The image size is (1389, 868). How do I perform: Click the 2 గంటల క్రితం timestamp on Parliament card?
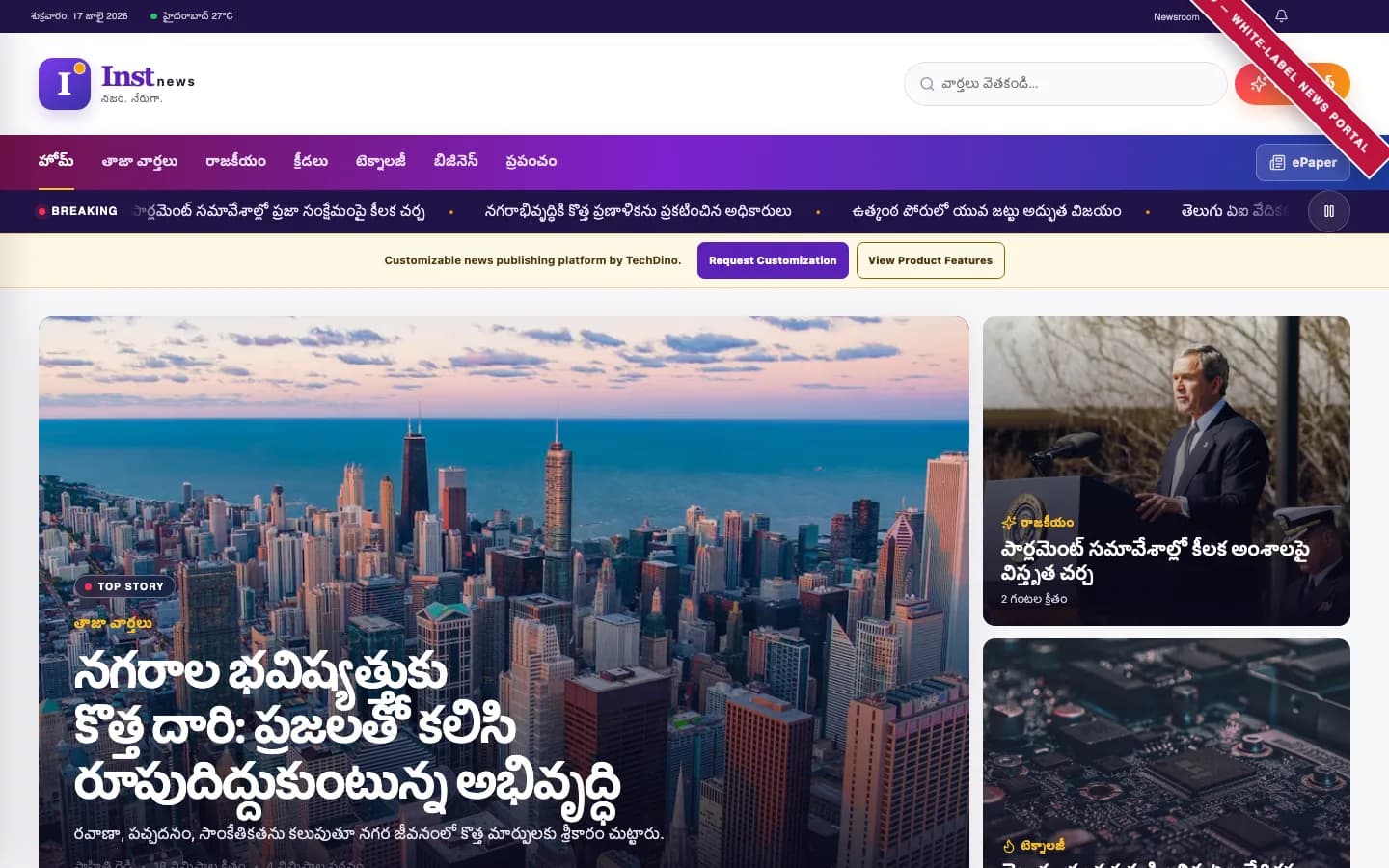click(x=1034, y=599)
